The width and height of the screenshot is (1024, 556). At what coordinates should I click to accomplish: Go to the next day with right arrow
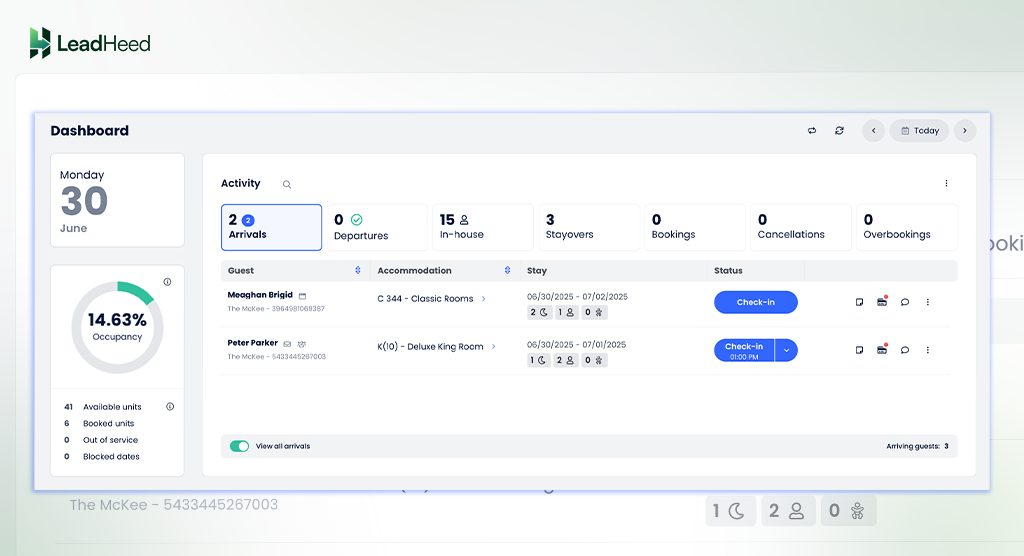click(x=965, y=131)
